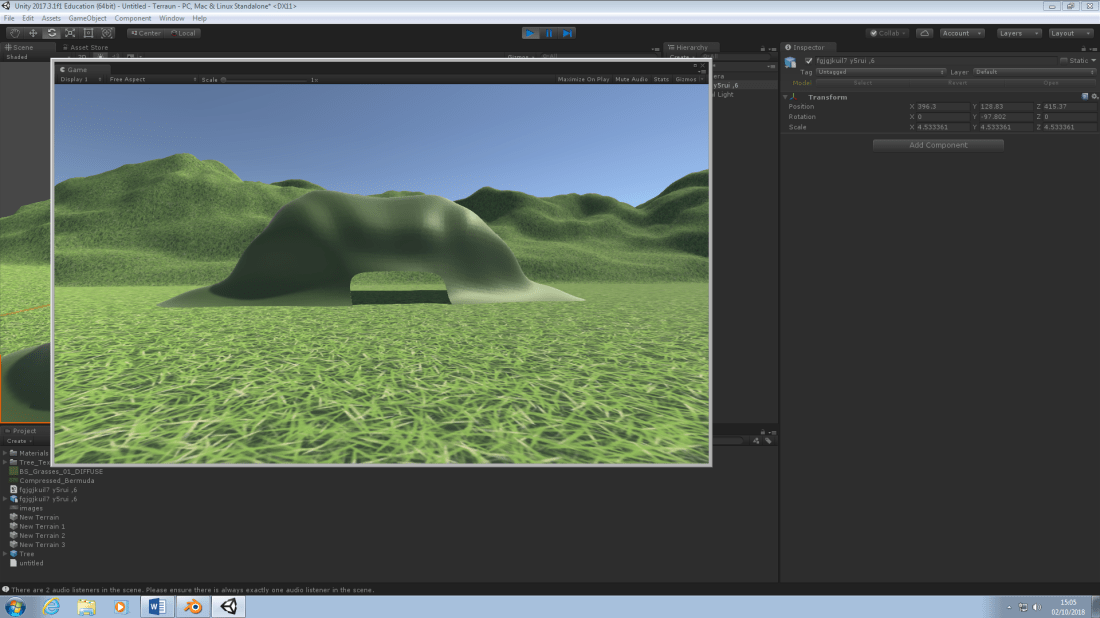
Task: Choose the Scale tool
Action: 70,33
